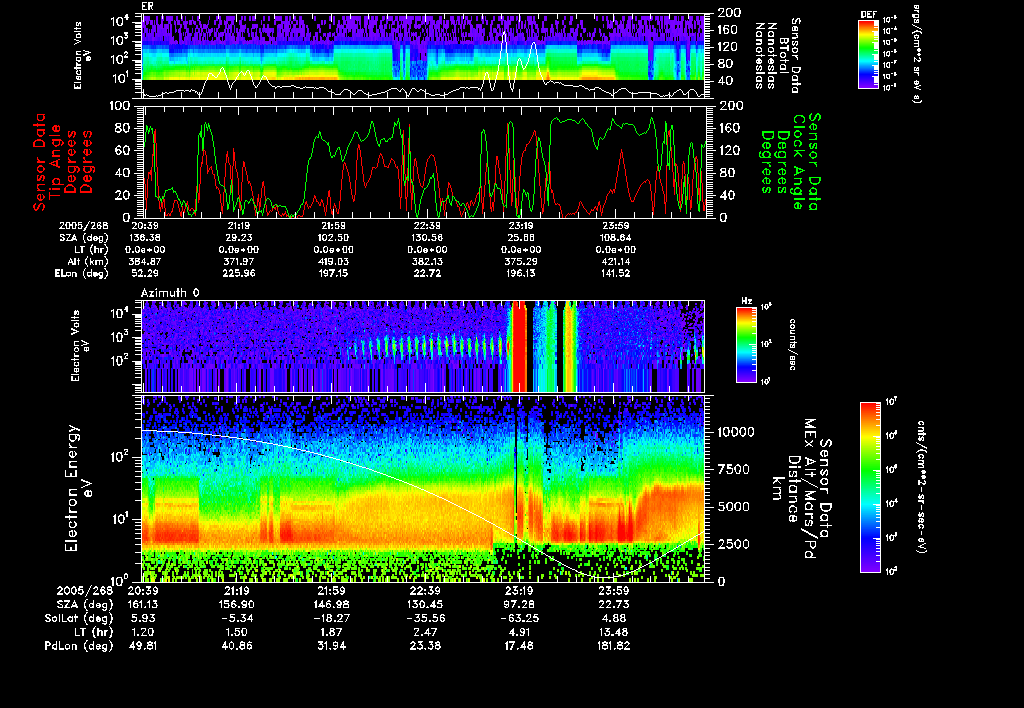
Task: Click ELon value "197.15"
Action: pyautogui.click(x=333, y=274)
